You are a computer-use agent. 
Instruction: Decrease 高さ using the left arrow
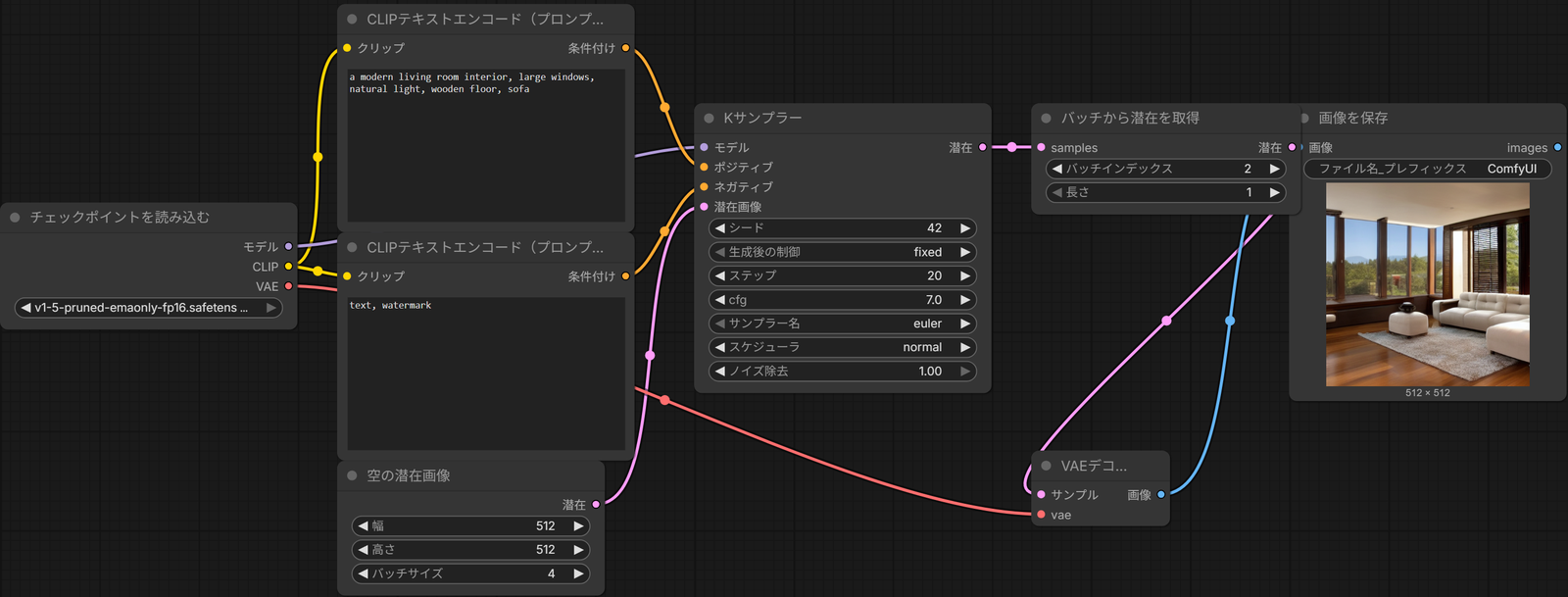point(364,550)
